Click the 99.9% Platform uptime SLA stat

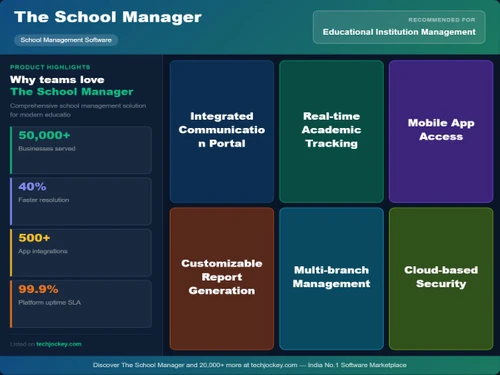coord(81,304)
